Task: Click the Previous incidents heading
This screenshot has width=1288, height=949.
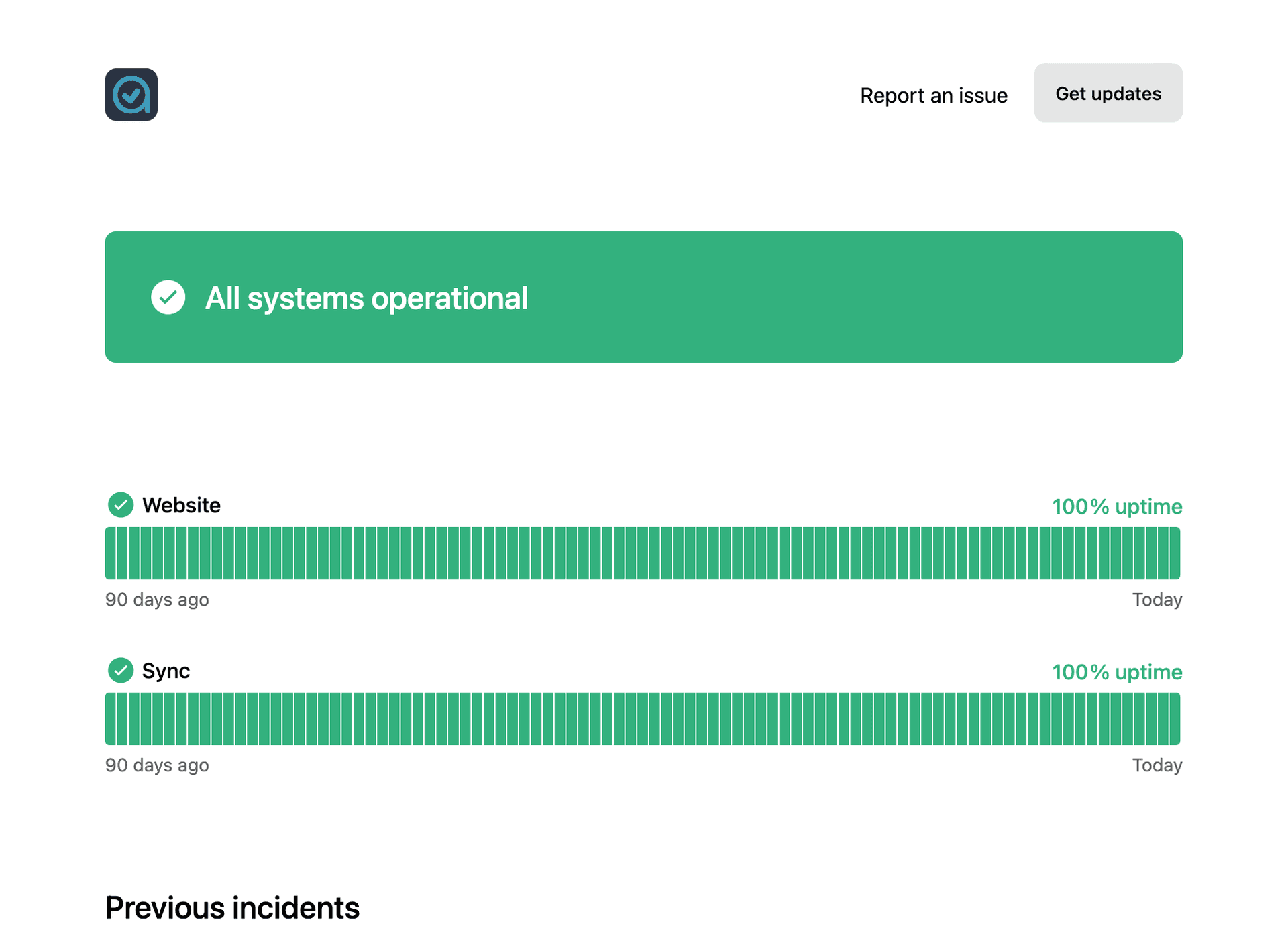Action: point(232,908)
